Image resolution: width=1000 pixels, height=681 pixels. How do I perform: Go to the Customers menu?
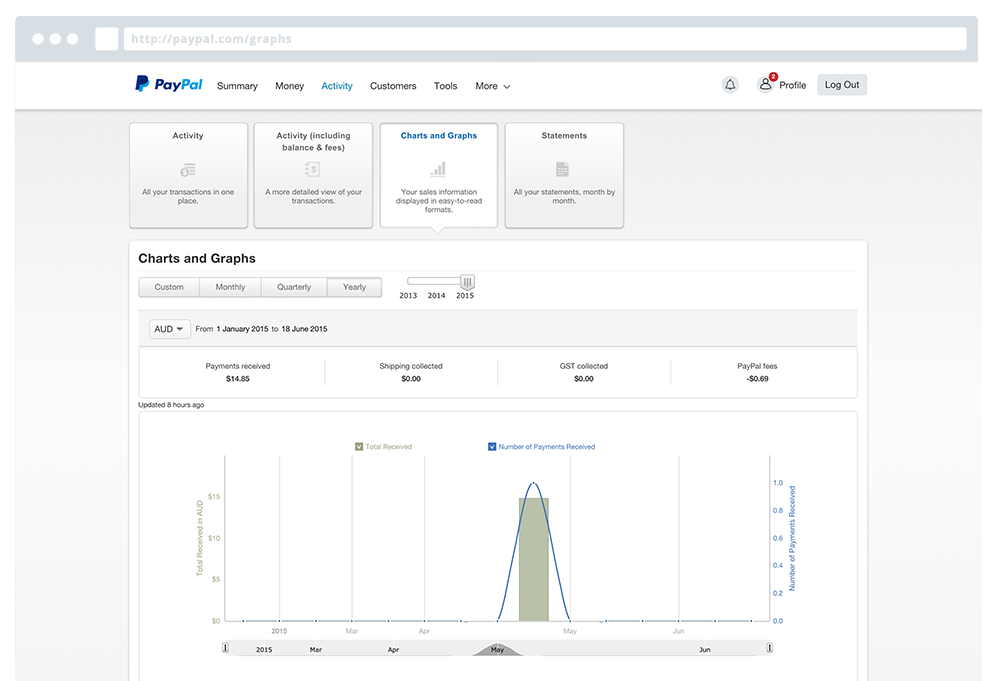pyautogui.click(x=393, y=86)
